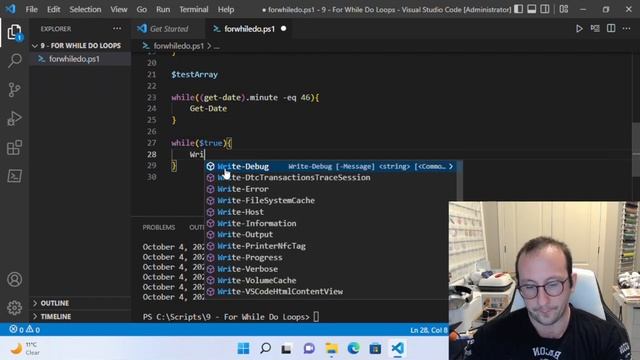The height and width of the screenshot is (360, 640).
Task: Open the Chat icon on the taskbar
Action: pyautogui.click(x=309, y=348)
